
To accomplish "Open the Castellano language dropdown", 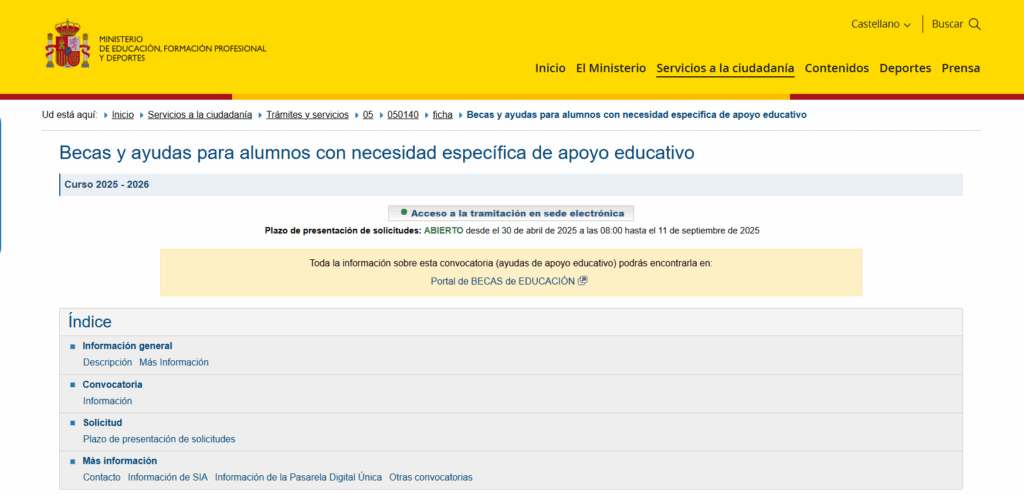I will [x=880, y=24].
